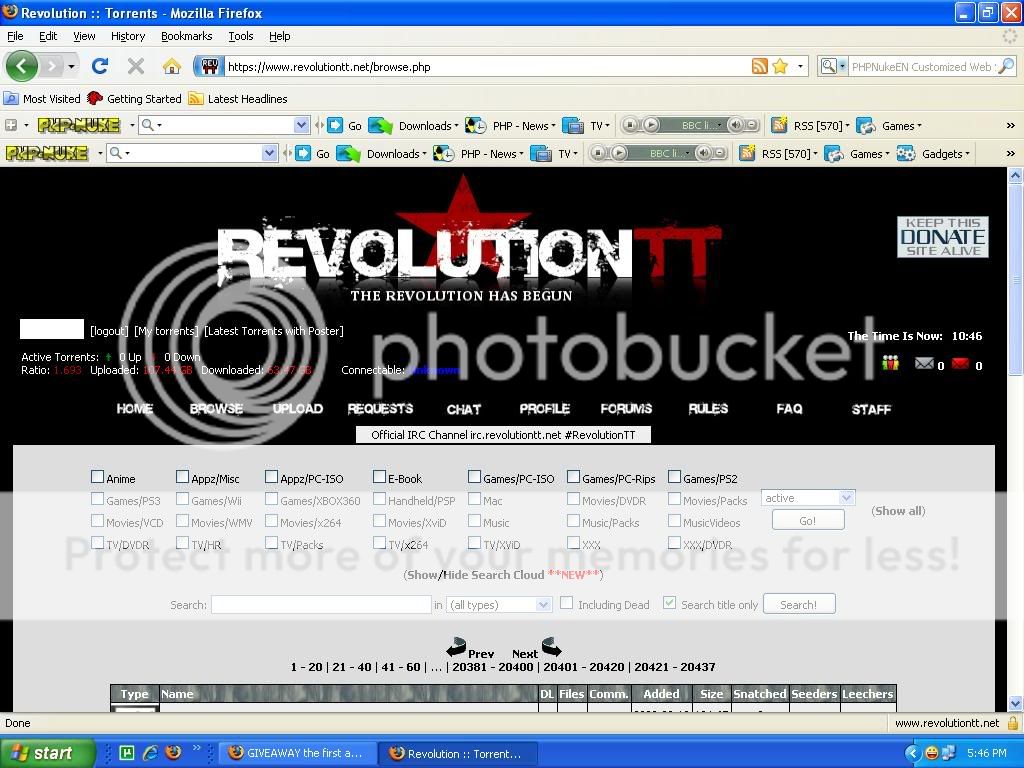The height and width of the screenshot is (768, 1024).
Task: Open the red sent-messages envelope icon
Action: [961, 364]
